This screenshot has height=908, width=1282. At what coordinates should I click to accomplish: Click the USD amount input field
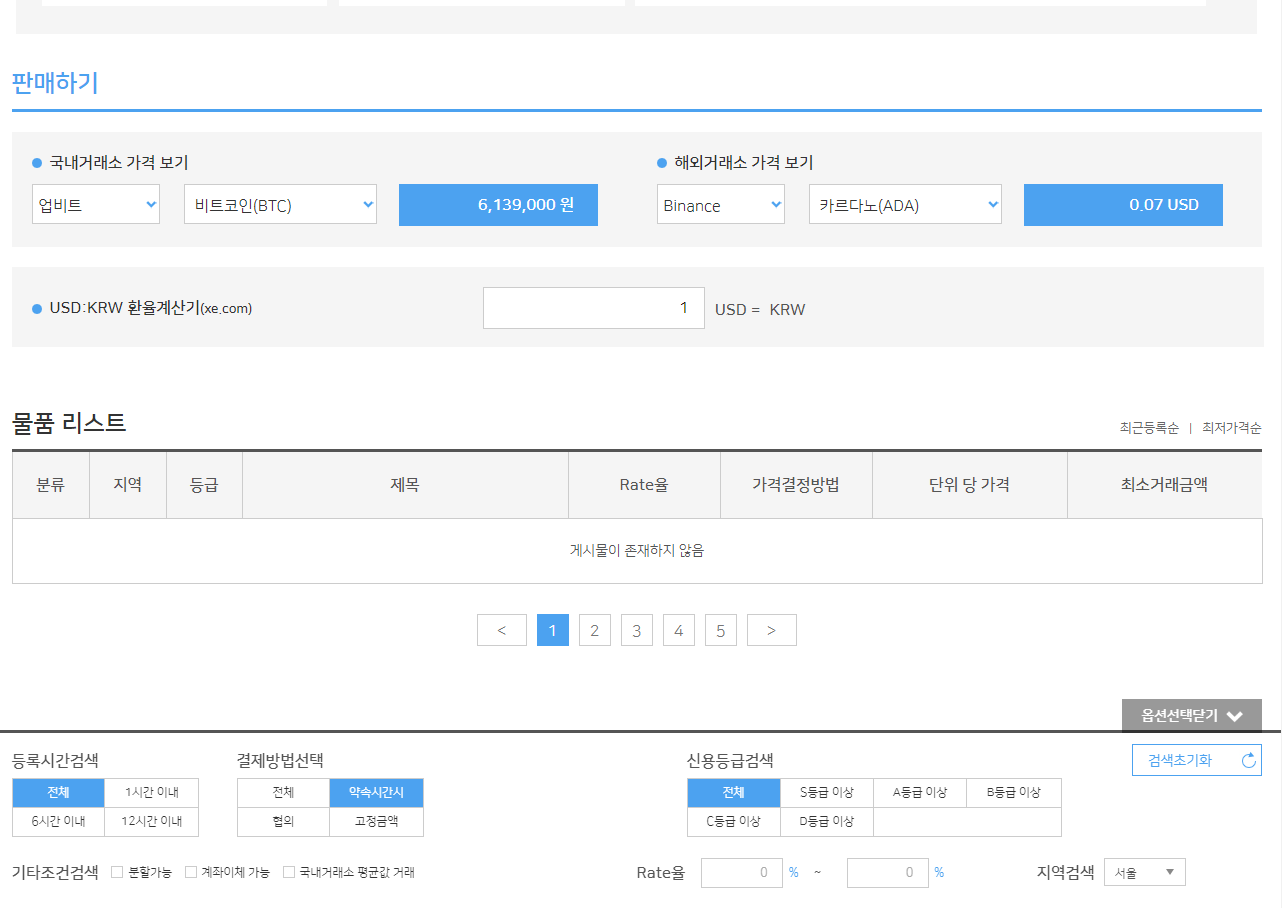(x=593, y=308)
